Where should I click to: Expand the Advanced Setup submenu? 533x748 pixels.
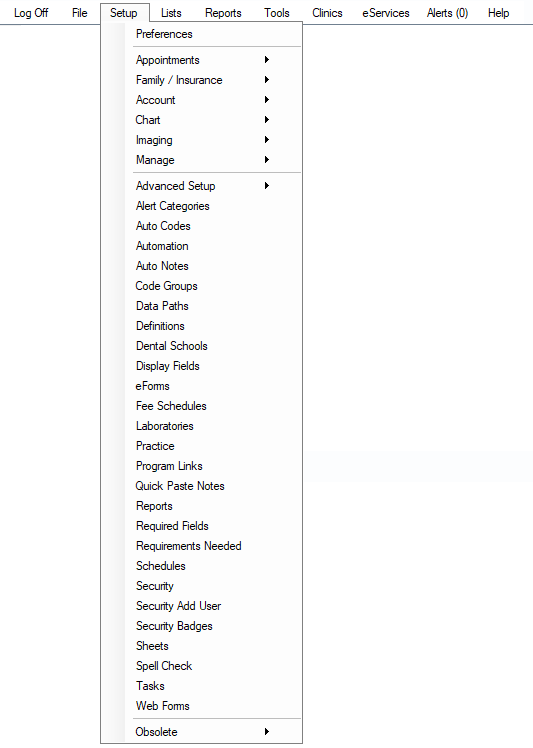click(201, 186)
